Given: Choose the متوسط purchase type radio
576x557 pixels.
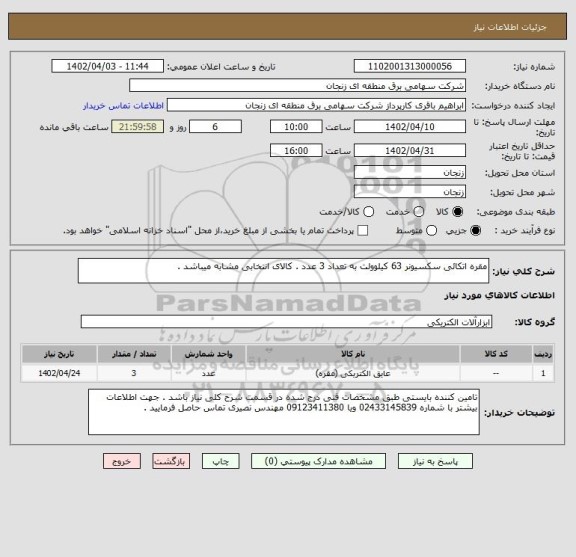Looking at the screenshot, I should (431, 231).
